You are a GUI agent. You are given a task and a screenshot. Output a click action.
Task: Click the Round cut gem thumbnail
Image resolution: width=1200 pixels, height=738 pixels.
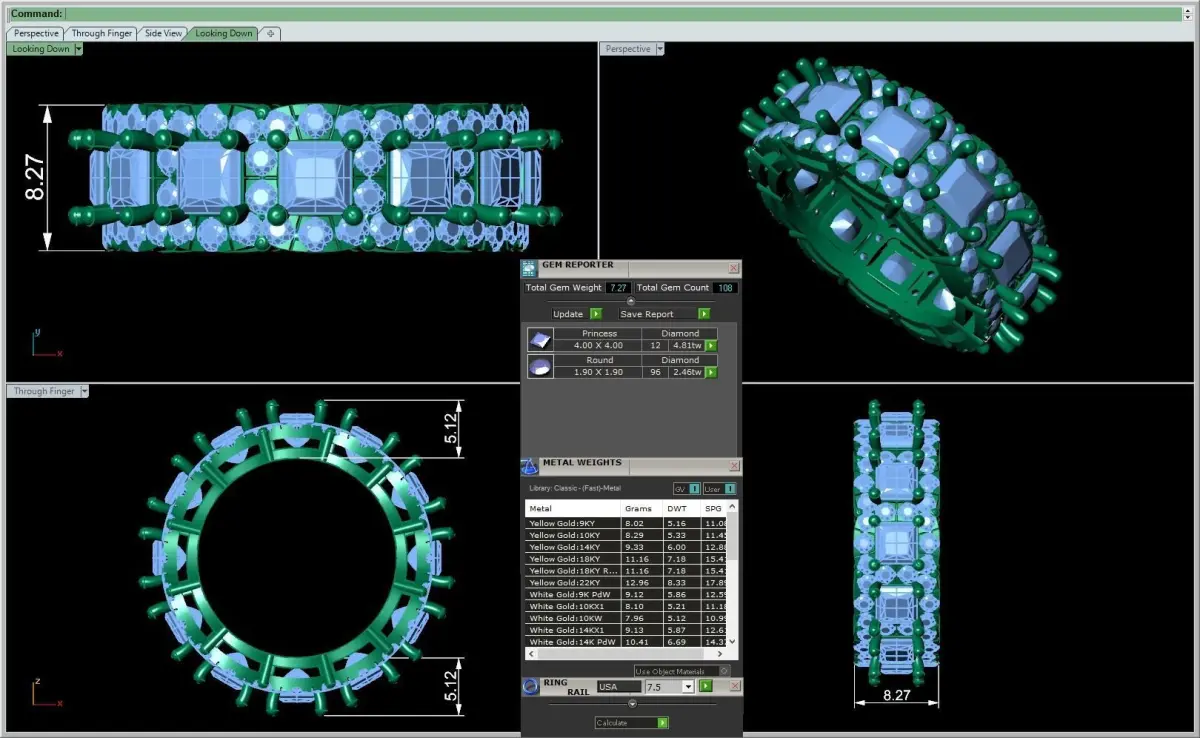coord(540,367)
